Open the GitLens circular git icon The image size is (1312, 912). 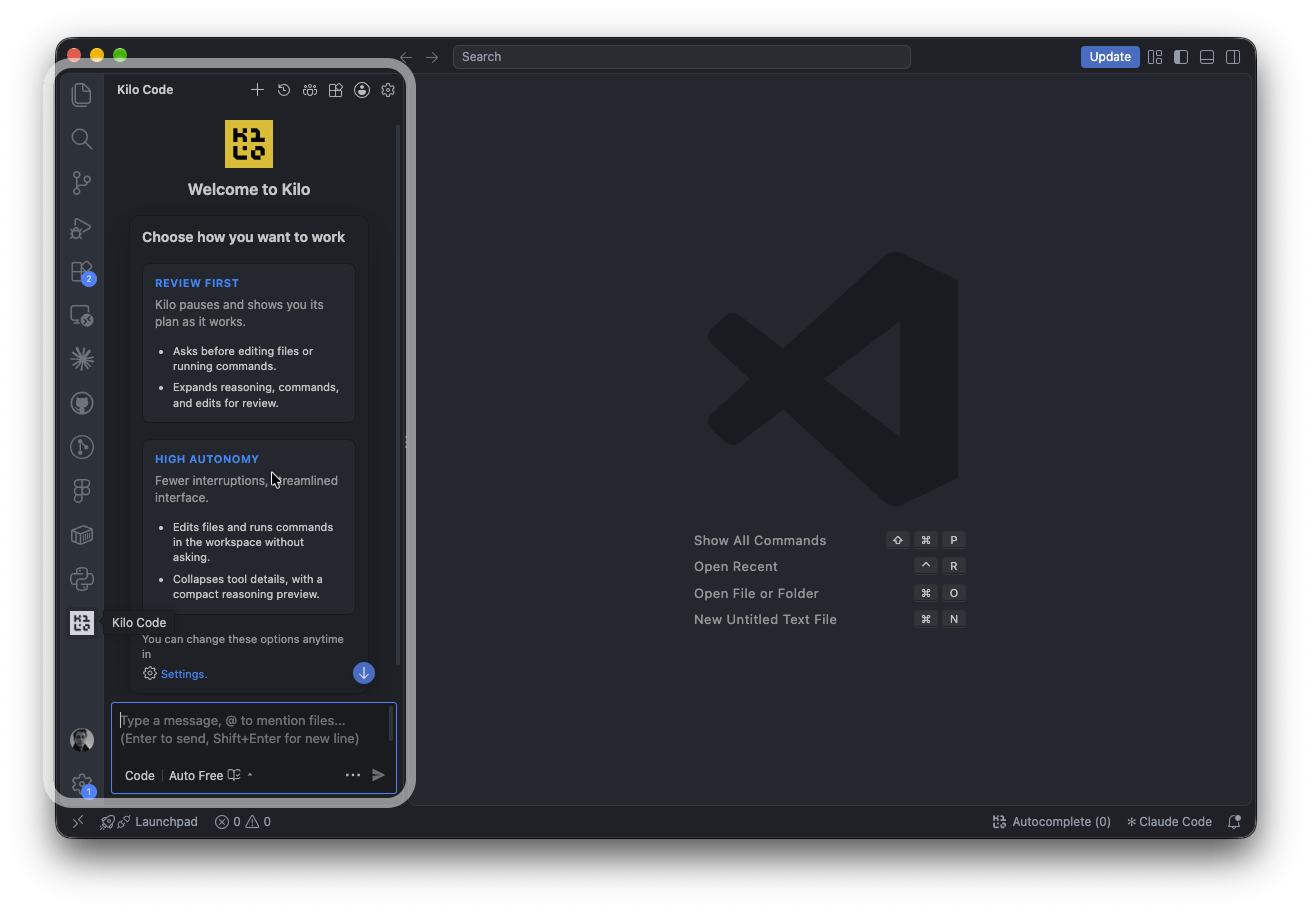pos(82,447)
